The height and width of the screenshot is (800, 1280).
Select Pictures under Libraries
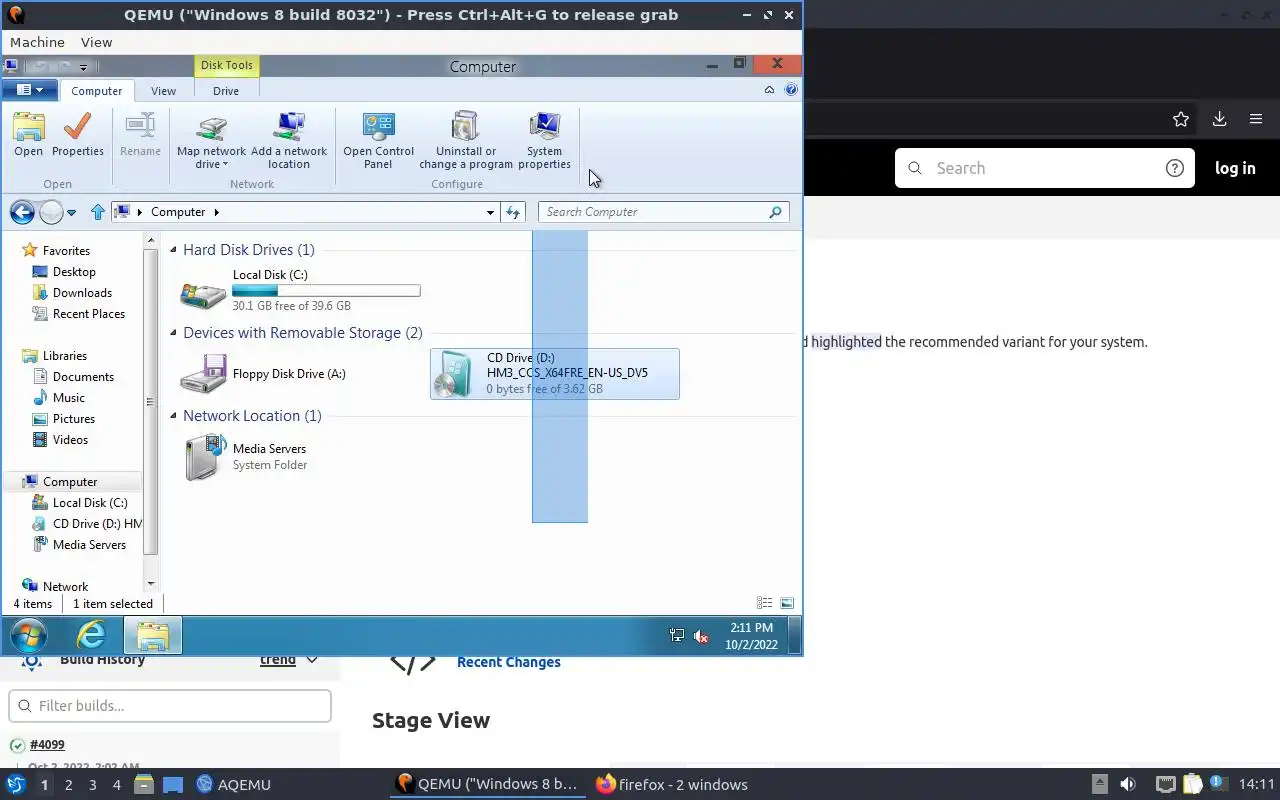73,419
